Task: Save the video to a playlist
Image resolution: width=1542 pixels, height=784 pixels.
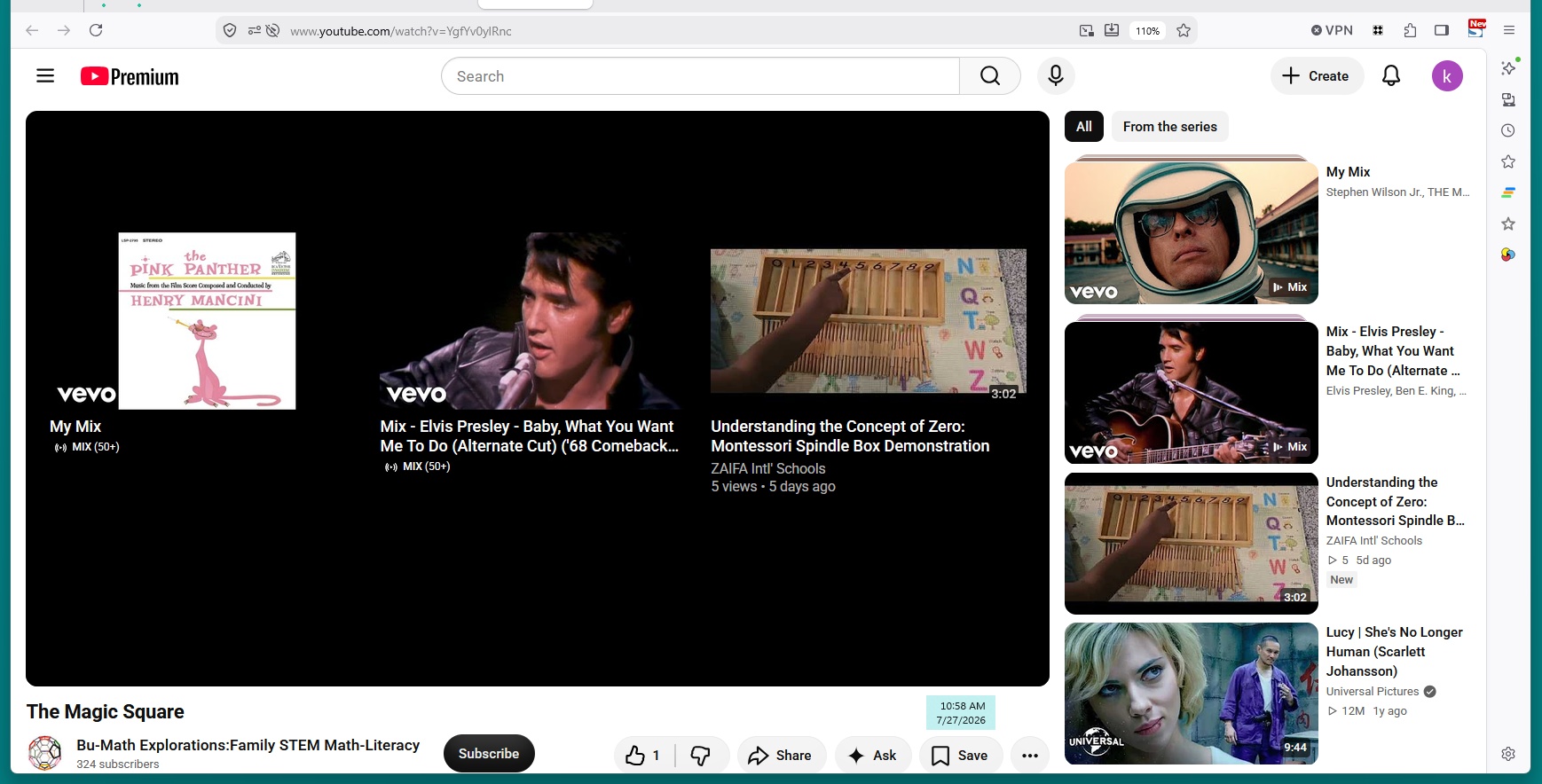Action: pyautogui.click(x=961, y=755)
